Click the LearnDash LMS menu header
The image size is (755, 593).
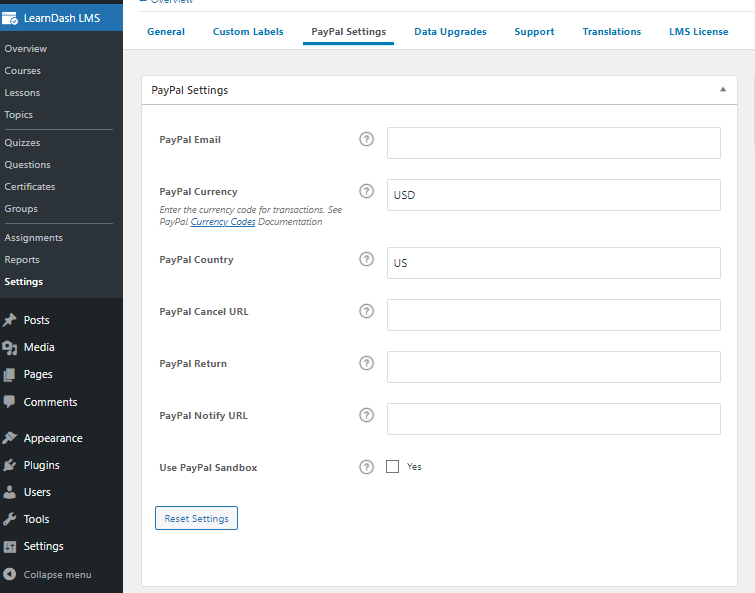click(x=61, y=18)
